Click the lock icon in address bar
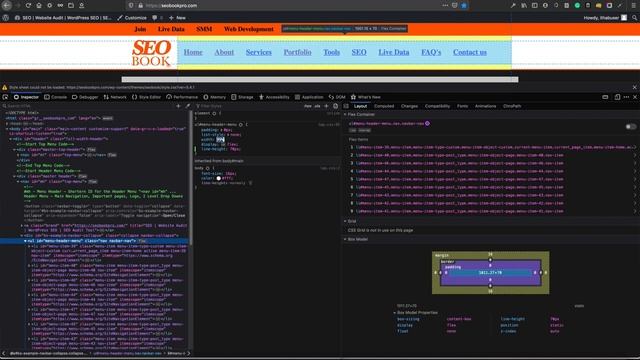Viewport: 640px width, 360px height. pyautogui.click(x=140, y=6)
